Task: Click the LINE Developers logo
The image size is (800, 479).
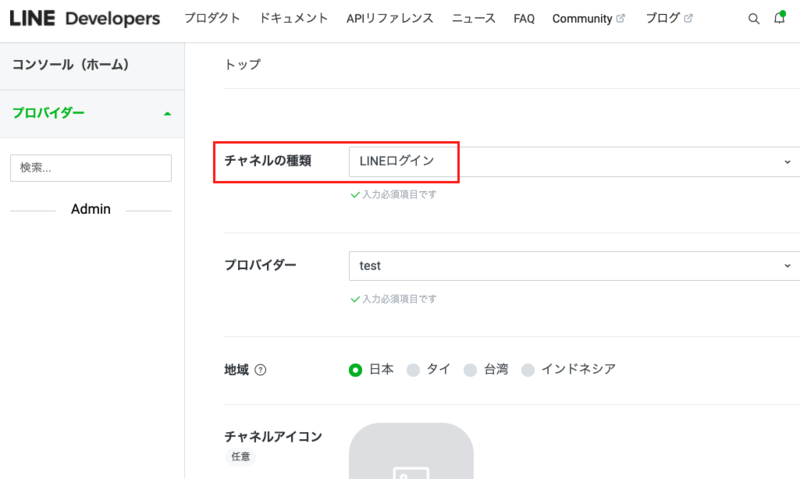Action: pyautogui.click(x=85, y=18)
